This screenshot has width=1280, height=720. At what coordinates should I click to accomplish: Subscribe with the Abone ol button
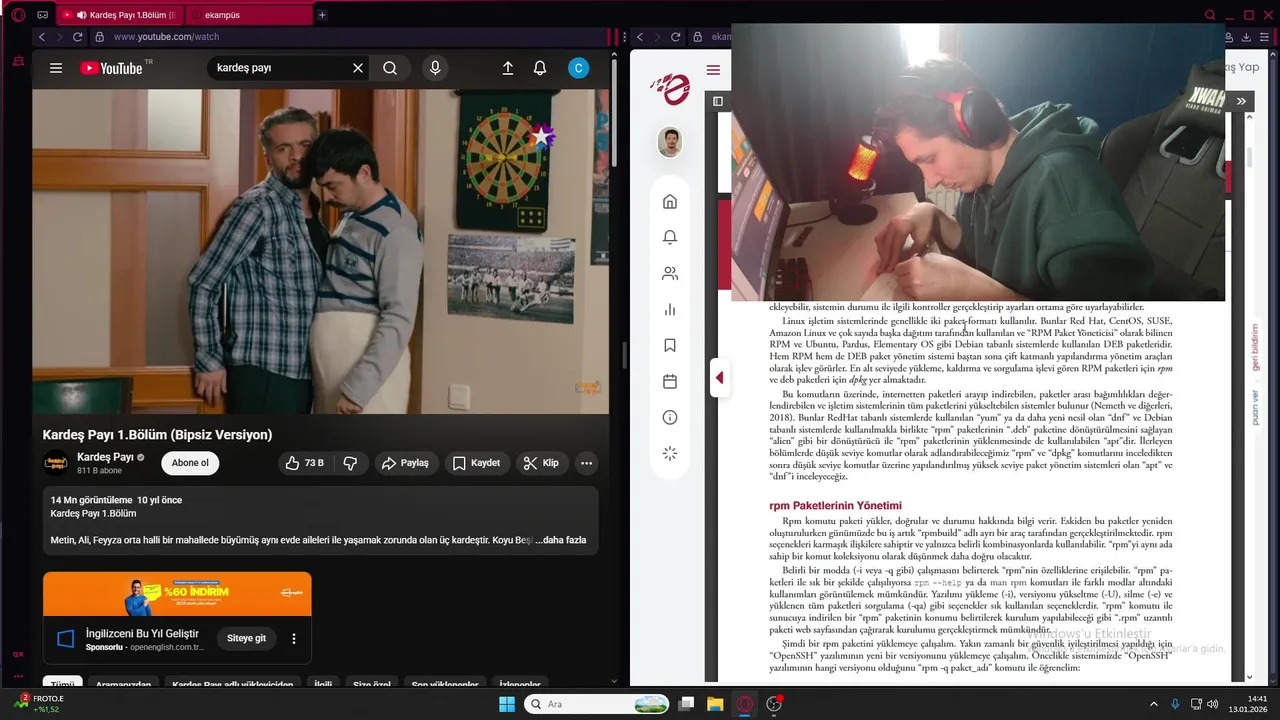(x=190, y=463)
